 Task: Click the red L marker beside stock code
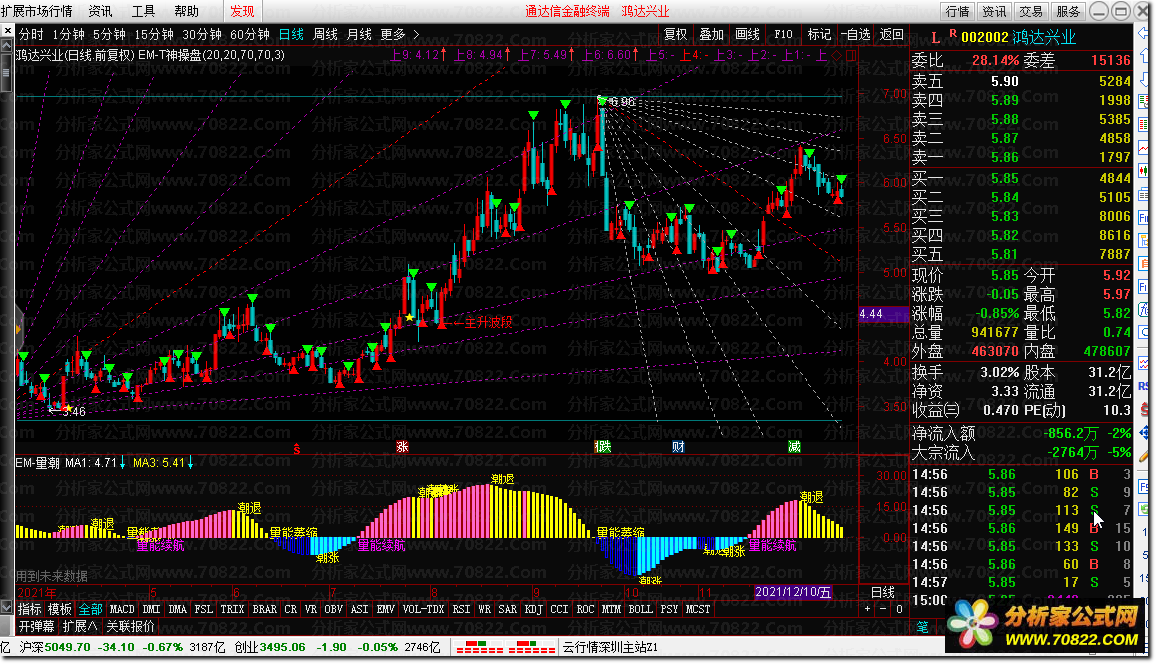pyautogui.click(x=936, y=37)
